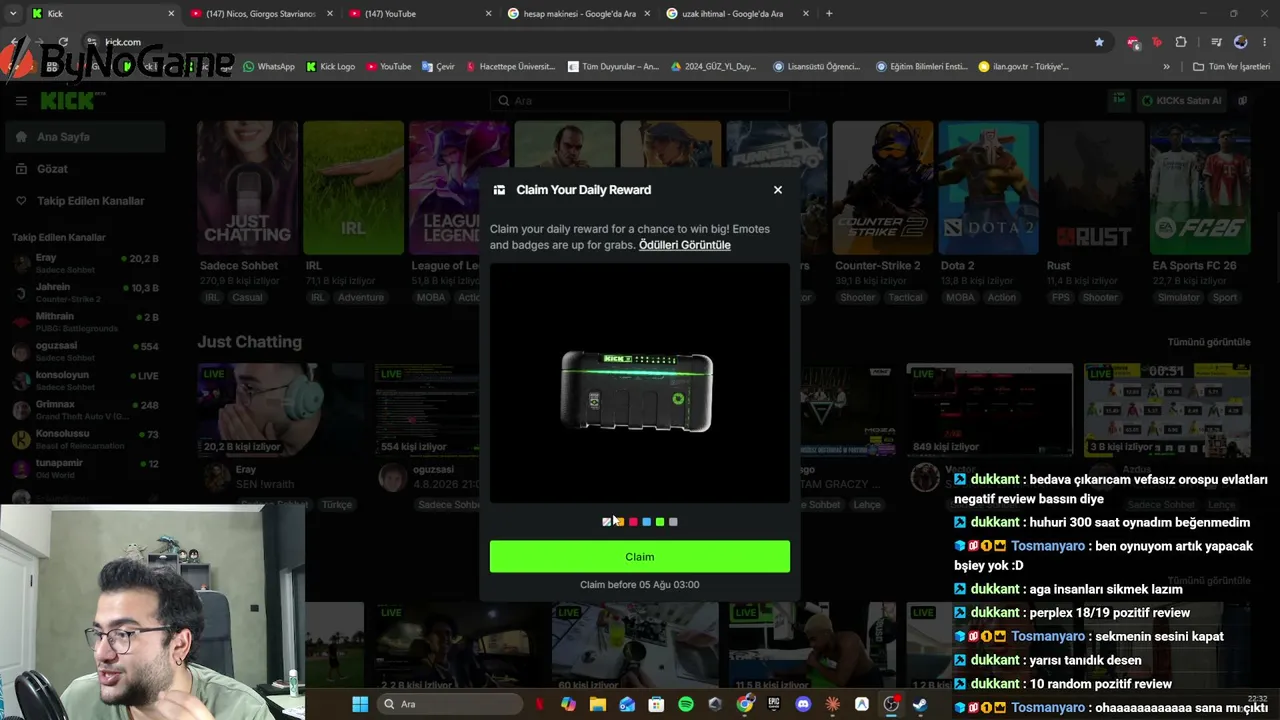
Task: Open the Windows Start menu
Action: pos(360,704)
